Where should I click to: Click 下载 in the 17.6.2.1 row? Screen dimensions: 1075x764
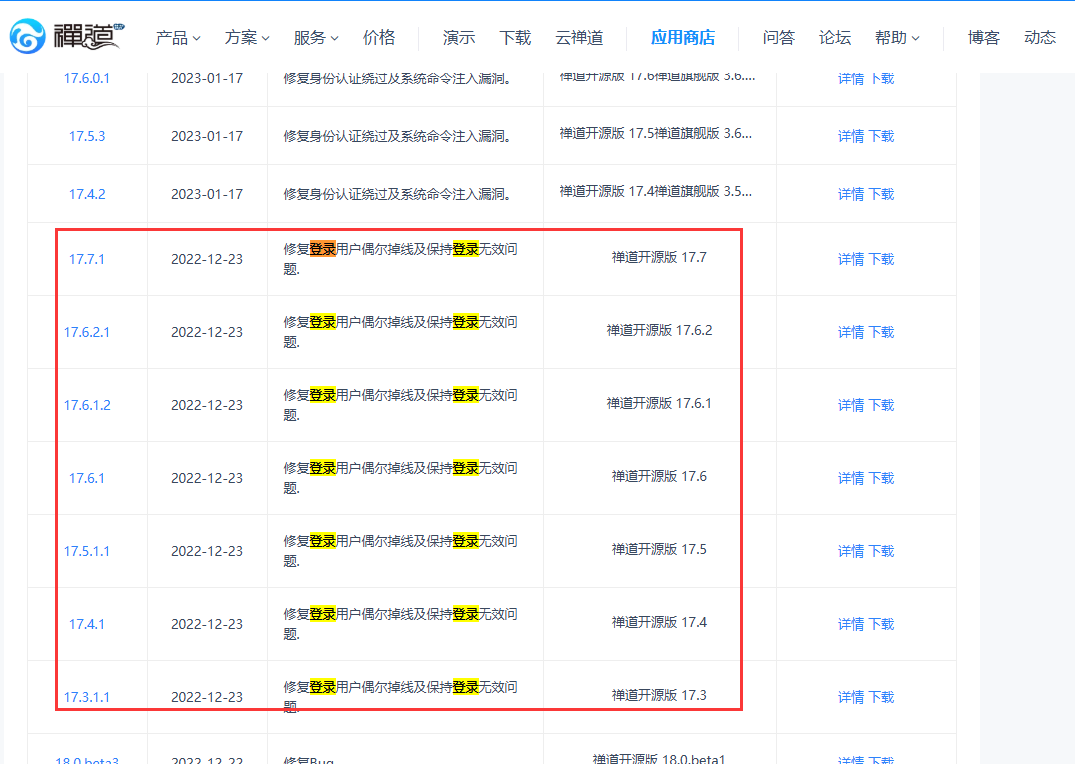coord(882,332)
